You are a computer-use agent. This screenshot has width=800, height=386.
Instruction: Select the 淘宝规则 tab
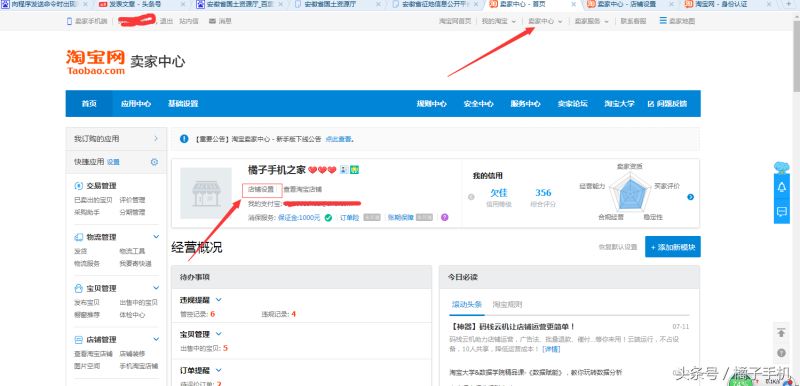click(x=507, y=304)
